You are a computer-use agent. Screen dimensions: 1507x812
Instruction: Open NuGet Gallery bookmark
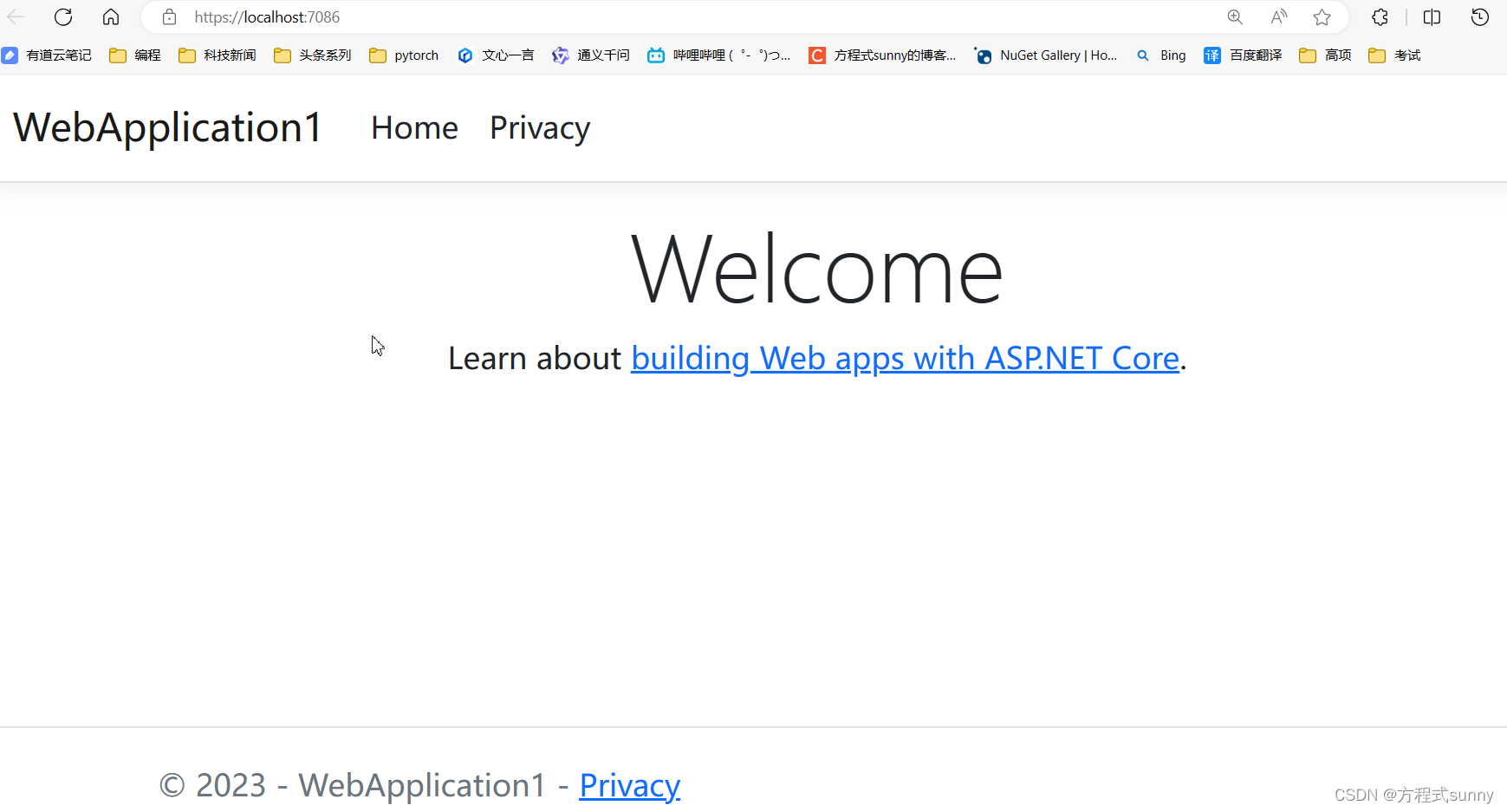click(1046, 55)
